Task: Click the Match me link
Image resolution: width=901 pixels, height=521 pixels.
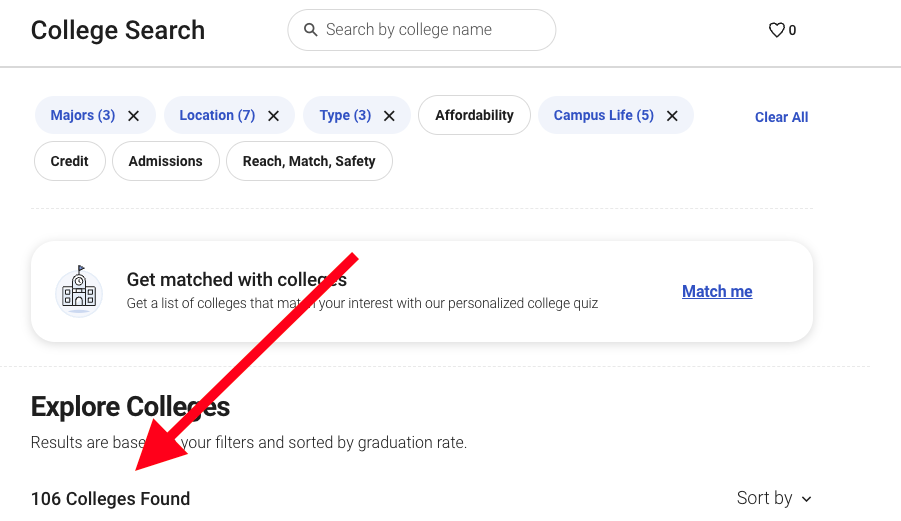Action: click(717, 292)
